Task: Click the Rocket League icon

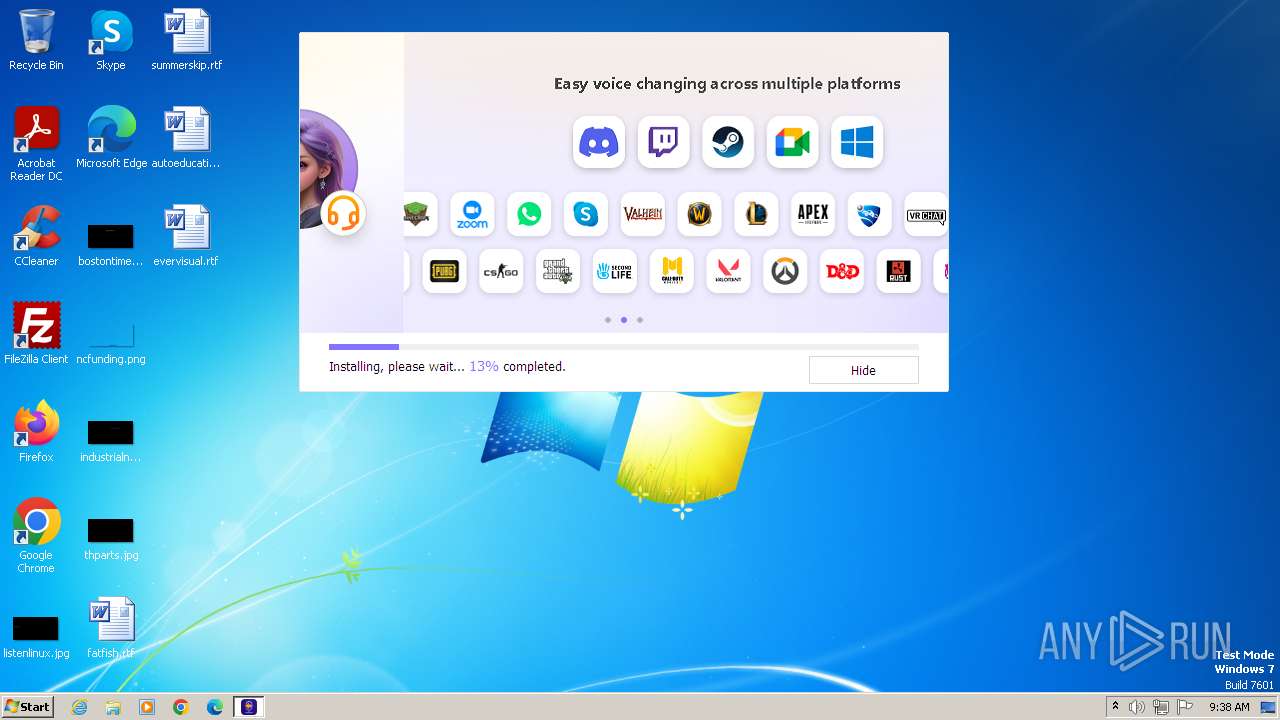Action: (870, 214)
